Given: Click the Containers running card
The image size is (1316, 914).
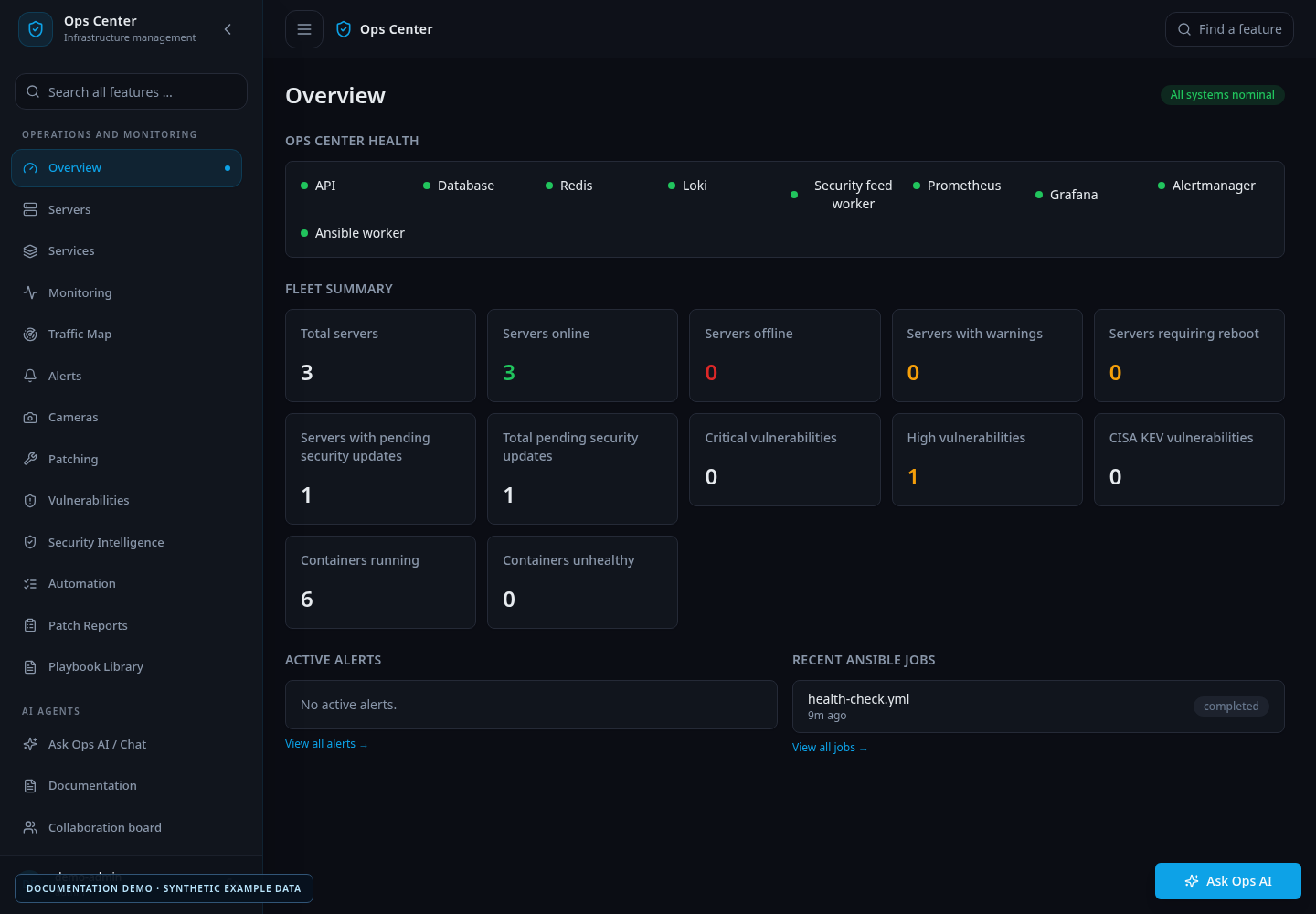Looking at the screenshot, I should coord(380,582).
